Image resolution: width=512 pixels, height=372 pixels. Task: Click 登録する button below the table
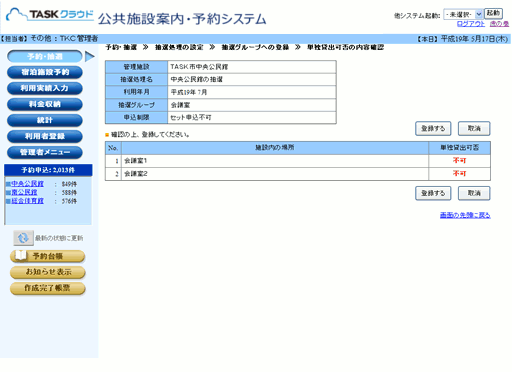click(433, 193)
